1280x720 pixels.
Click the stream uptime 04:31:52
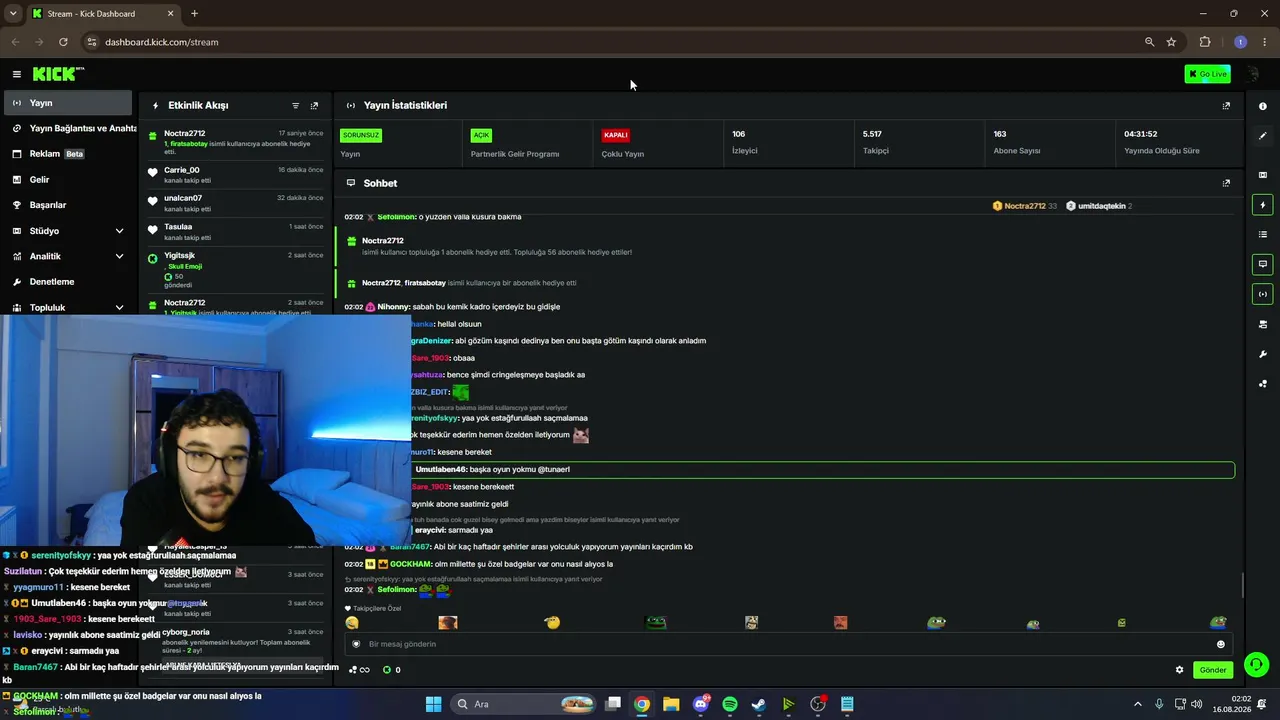tap(1140, 134)
